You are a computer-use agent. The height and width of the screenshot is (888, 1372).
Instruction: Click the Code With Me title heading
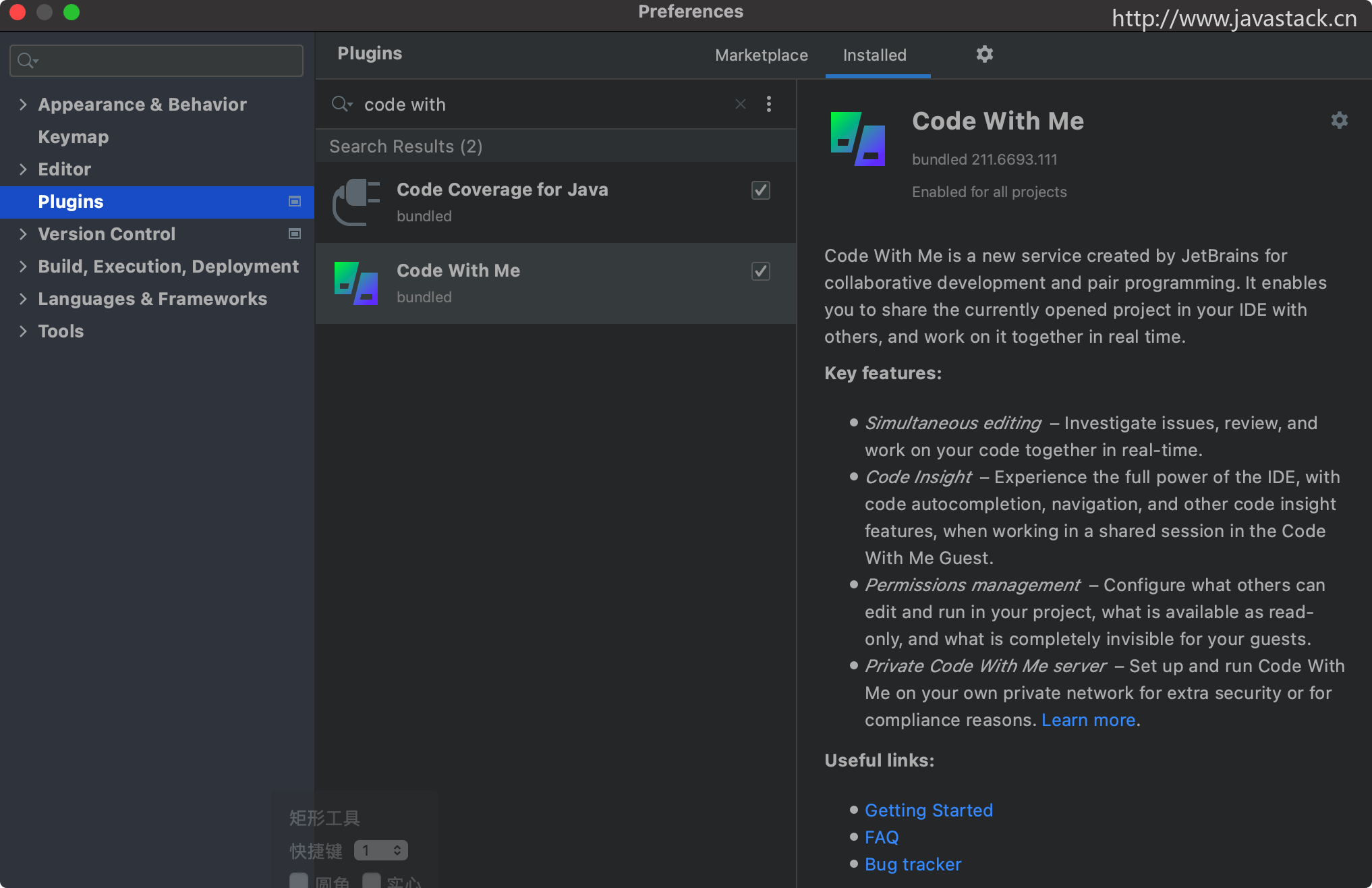pyautogui.click(x=998, y=121)
